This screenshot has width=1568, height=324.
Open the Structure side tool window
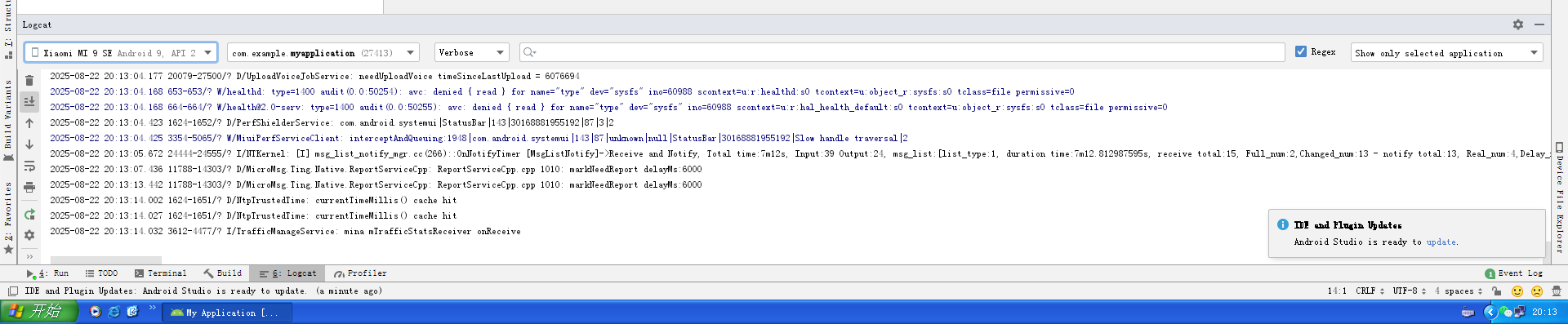(8, 30)
